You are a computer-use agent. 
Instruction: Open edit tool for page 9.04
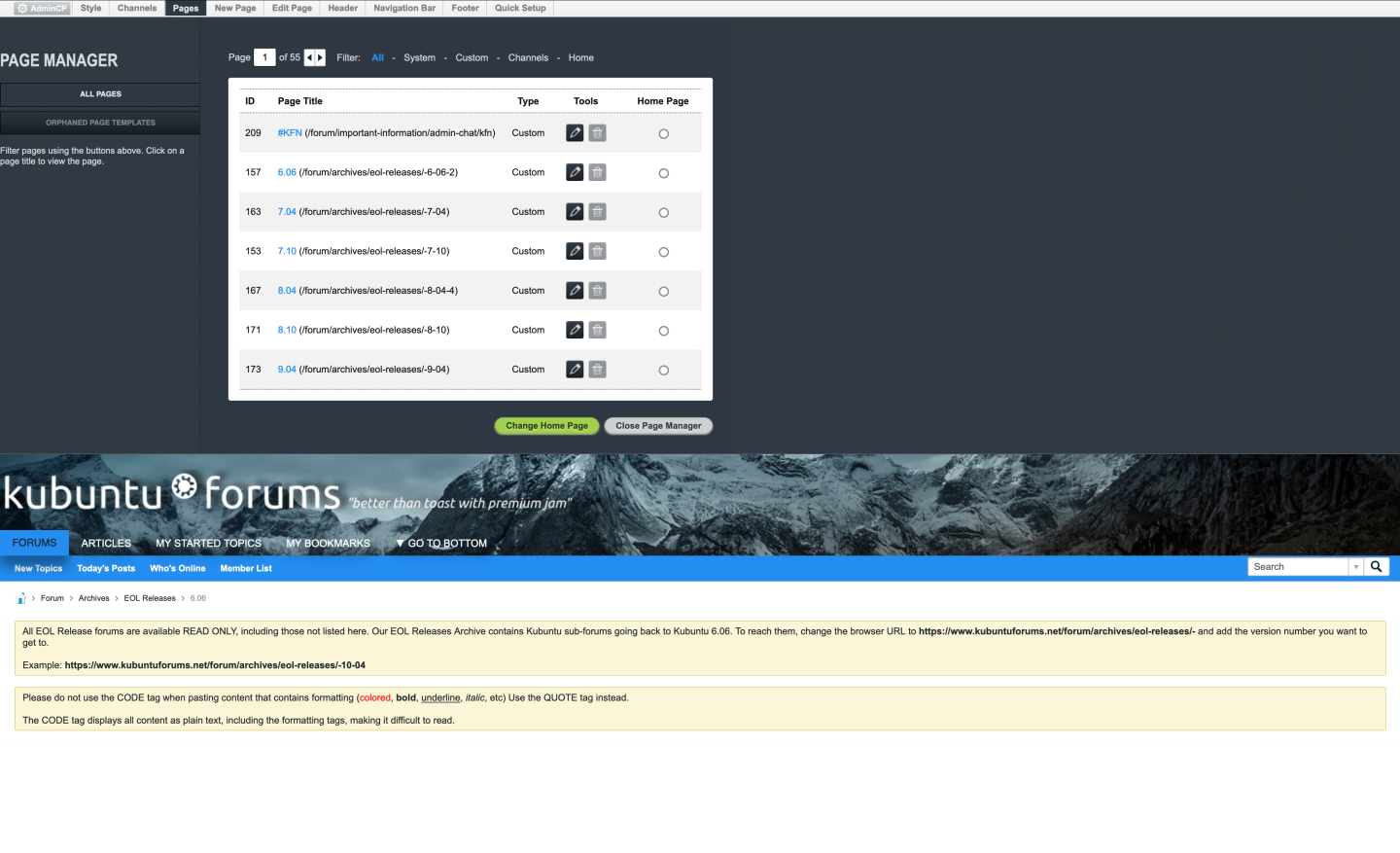(x=575, y=369)
